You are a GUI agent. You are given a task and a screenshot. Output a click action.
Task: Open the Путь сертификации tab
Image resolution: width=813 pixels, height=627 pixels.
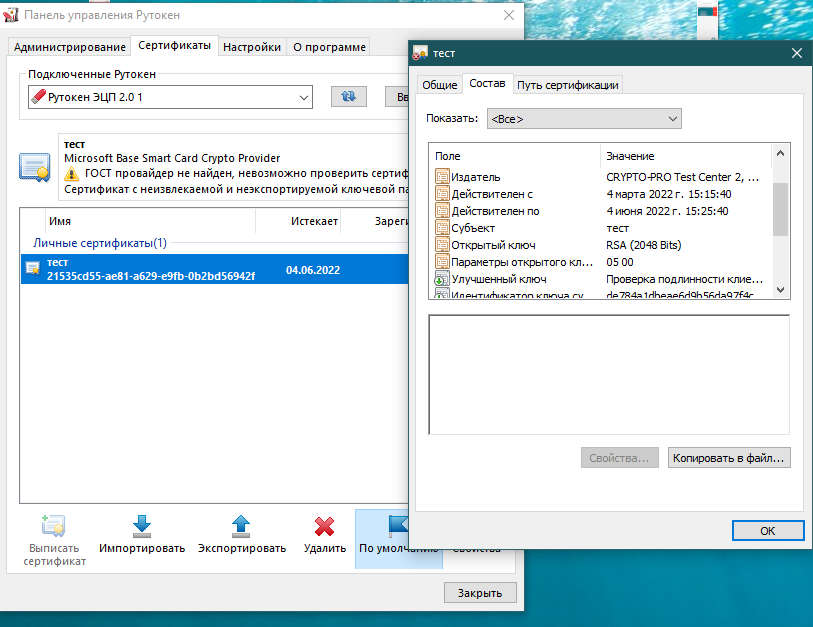(568, 85)
